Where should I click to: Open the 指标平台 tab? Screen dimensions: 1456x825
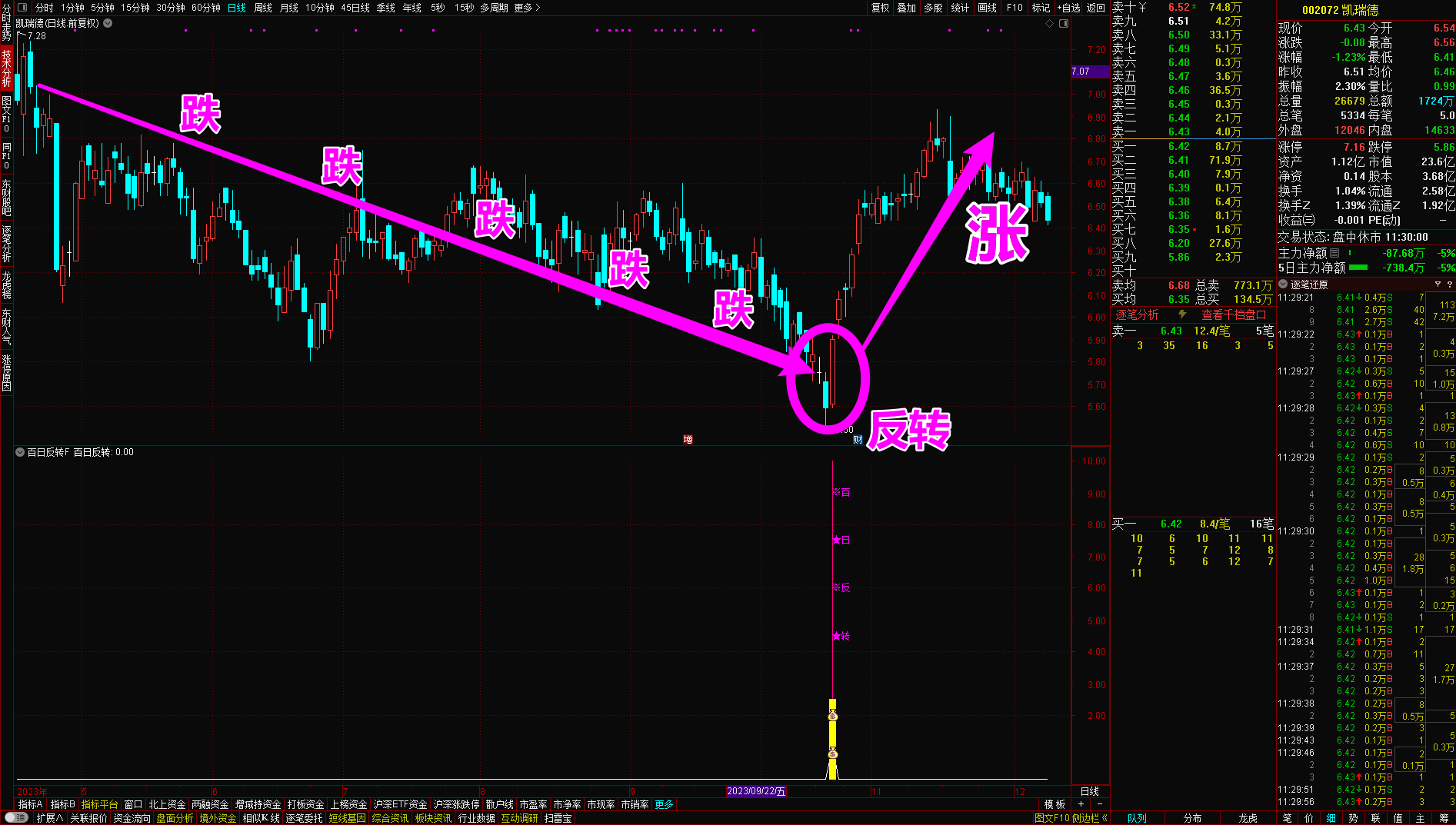pyautogui.click(x=100, y=804)
